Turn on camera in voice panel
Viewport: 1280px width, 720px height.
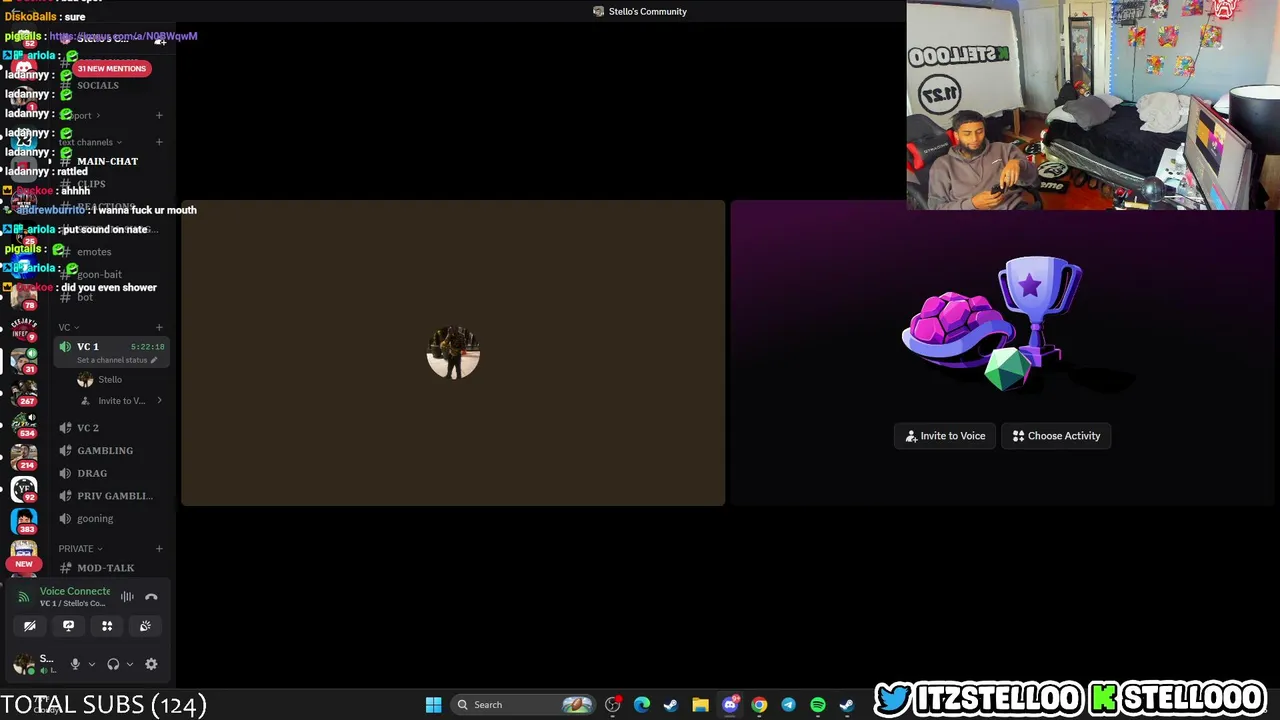(30, 626)
